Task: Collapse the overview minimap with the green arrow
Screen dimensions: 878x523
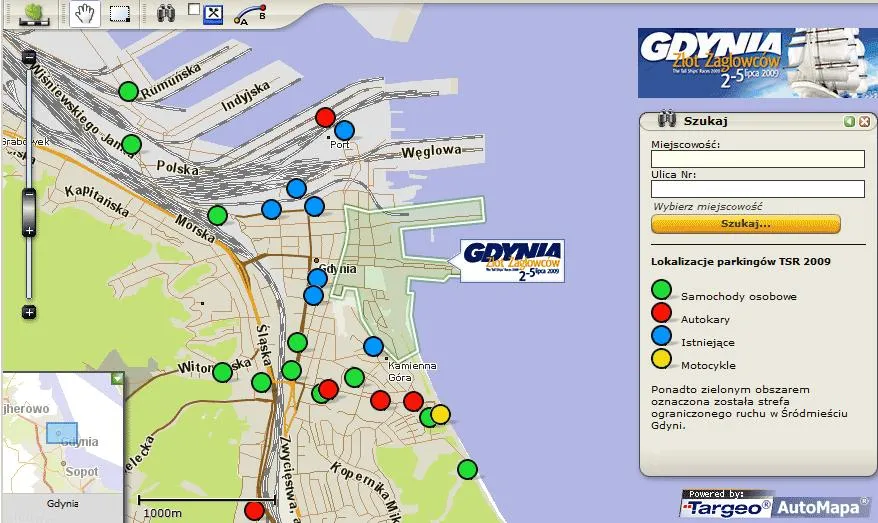Action: point(118,379)
